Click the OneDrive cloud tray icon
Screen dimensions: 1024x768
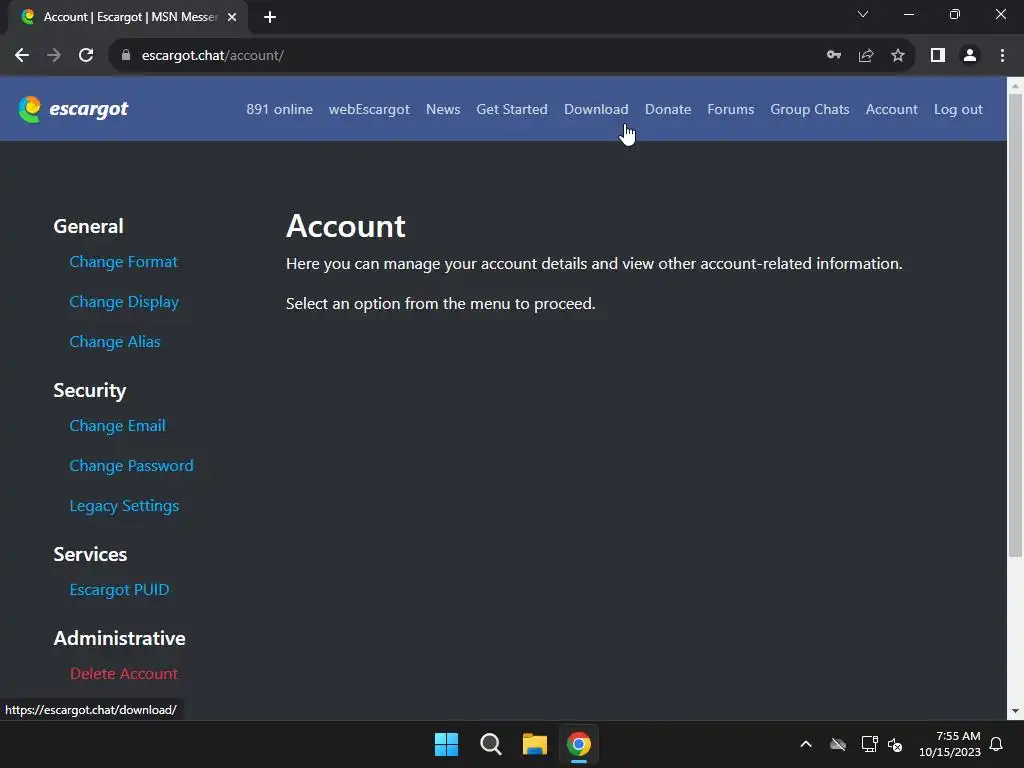tap(838, 744)
